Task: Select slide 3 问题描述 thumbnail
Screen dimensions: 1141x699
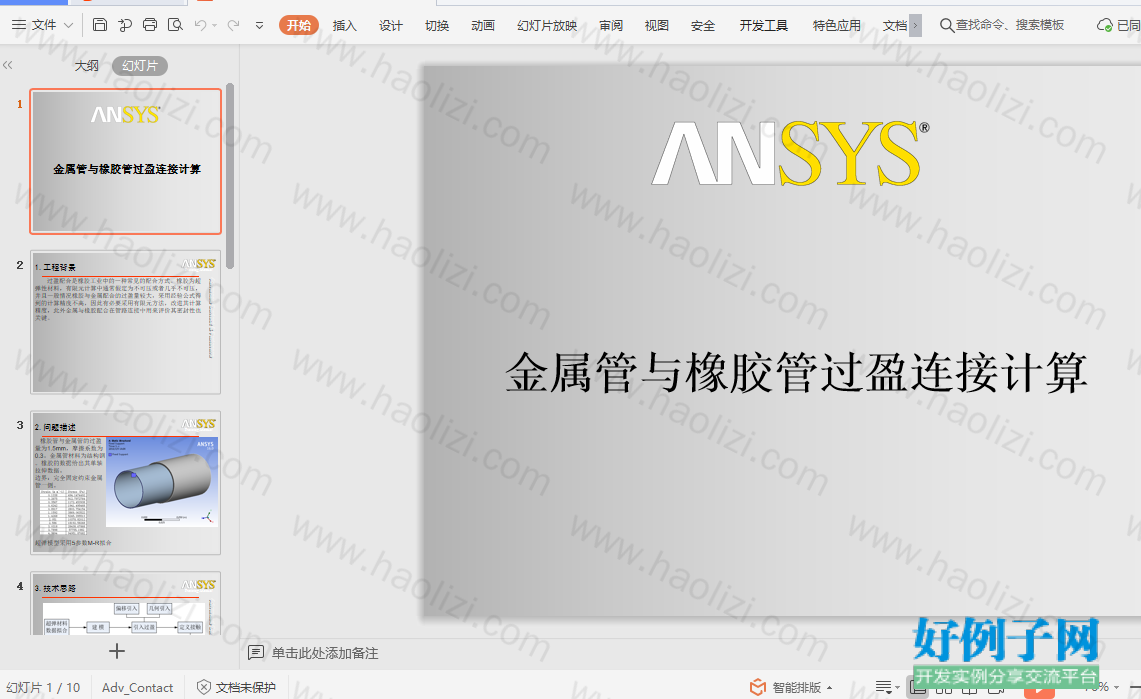Action: 126,483
